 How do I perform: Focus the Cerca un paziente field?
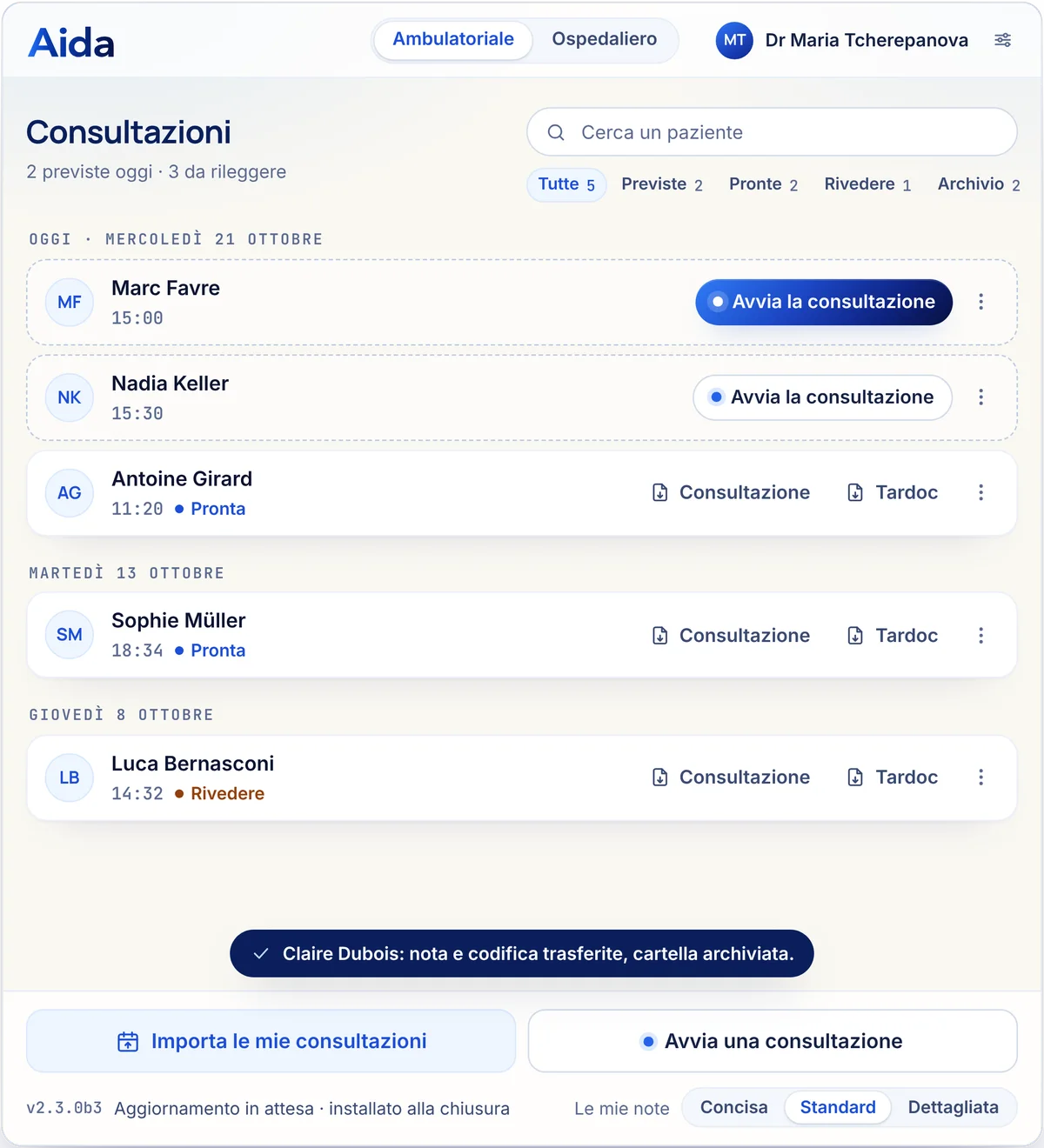coord(773,132)
